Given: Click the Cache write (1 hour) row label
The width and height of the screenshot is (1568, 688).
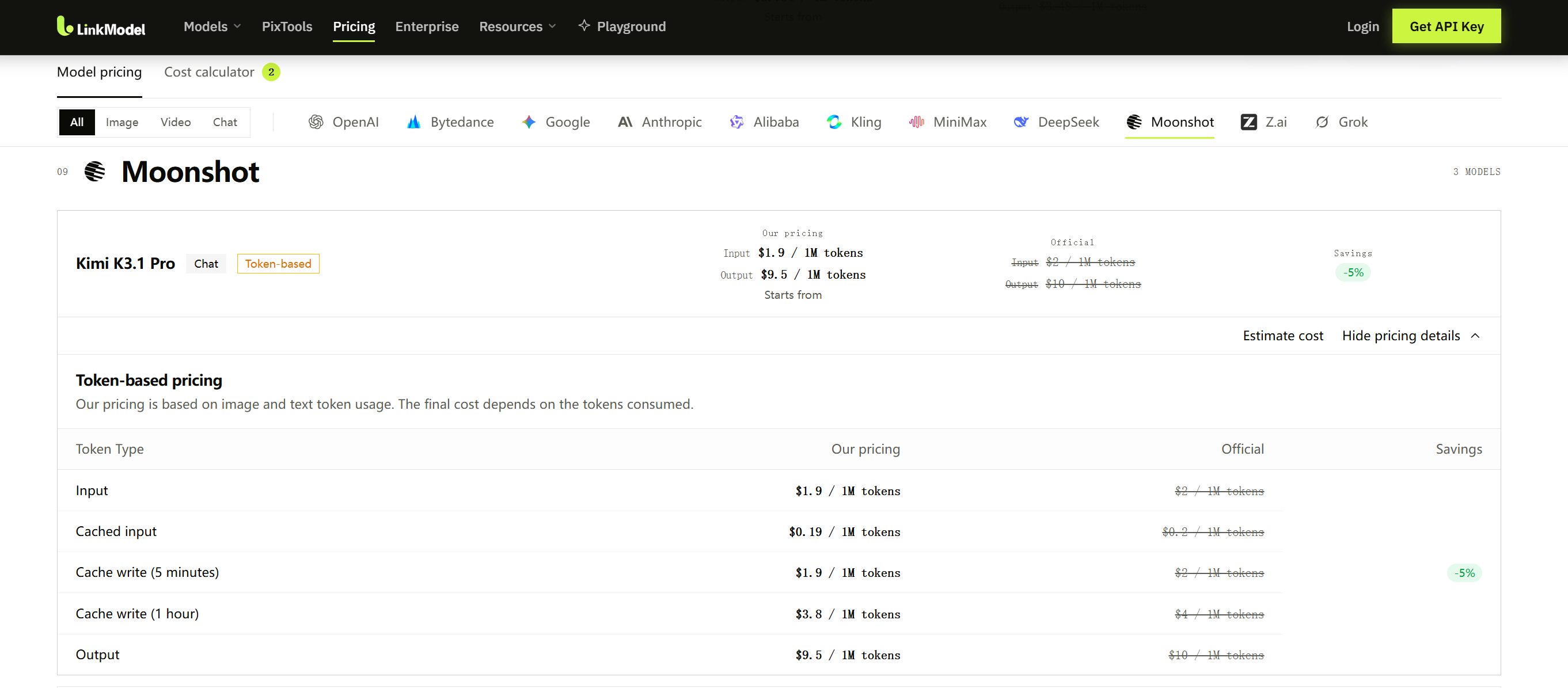Looking at the screenshot, I should pyautogui.click(x=137, y=614).
